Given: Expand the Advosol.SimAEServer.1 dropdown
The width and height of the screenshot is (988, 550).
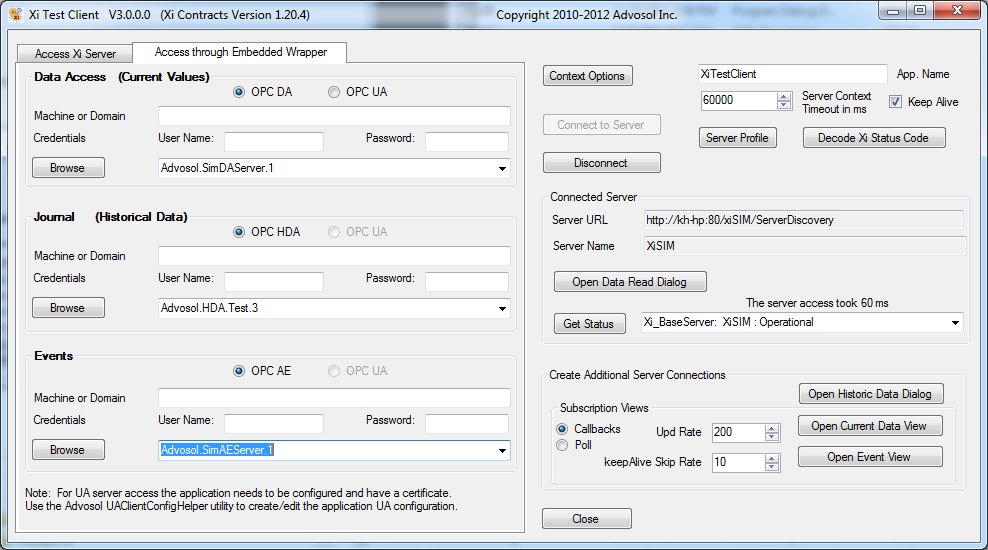Looking at the screenshot, I should [502, 450].
